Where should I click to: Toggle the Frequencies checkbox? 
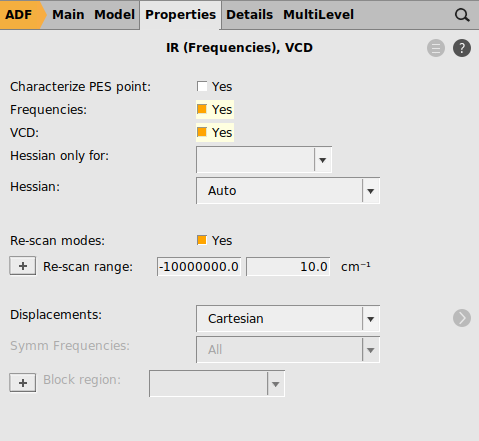202,109
